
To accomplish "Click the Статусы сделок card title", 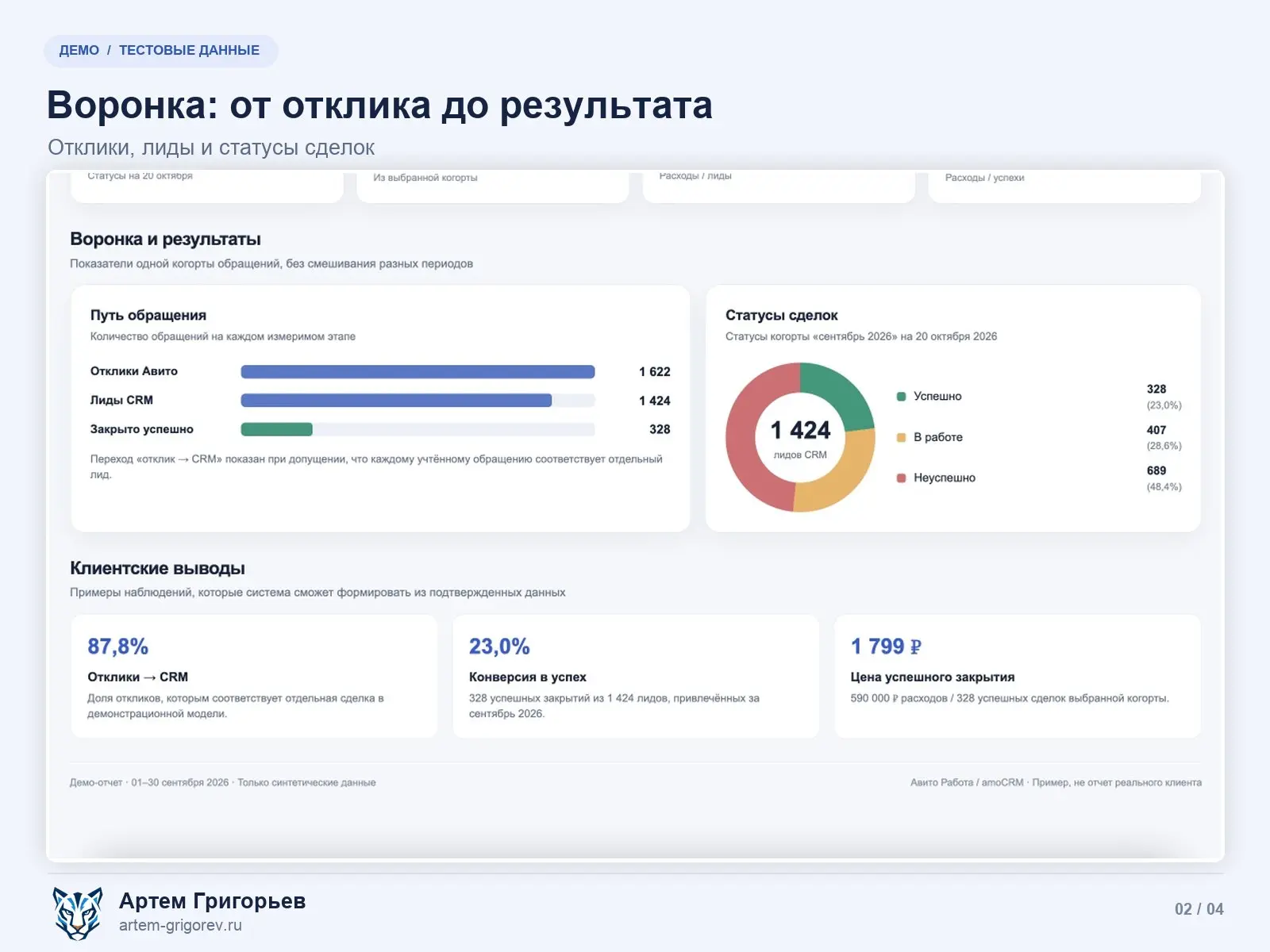I will [x=782, y=315].
